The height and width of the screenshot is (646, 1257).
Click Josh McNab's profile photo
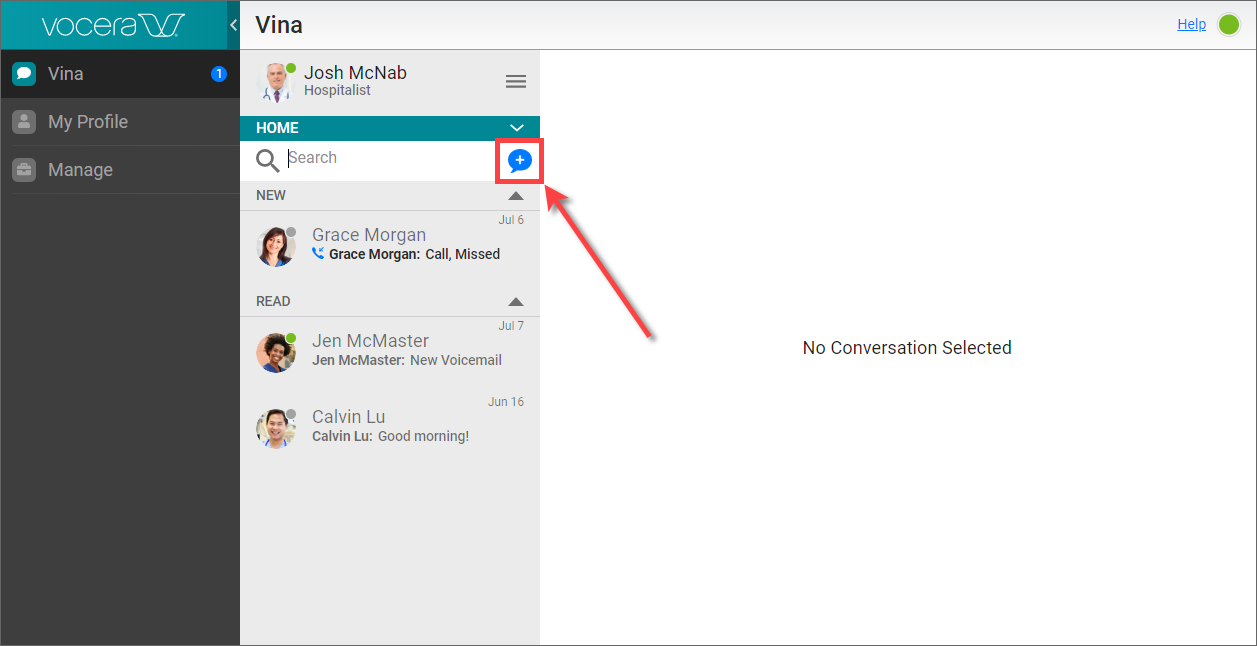pos(275,82)
